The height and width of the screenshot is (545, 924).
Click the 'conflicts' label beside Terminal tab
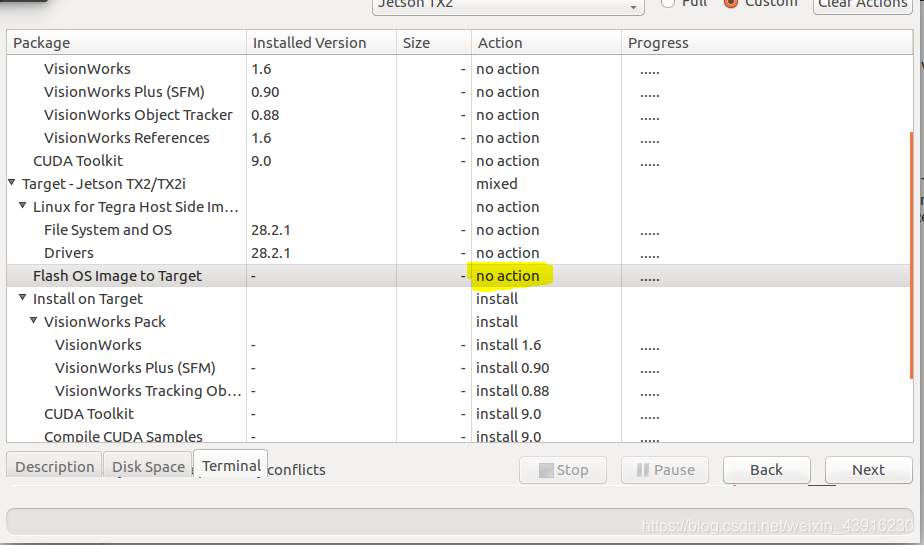click(x=296, y=470)
